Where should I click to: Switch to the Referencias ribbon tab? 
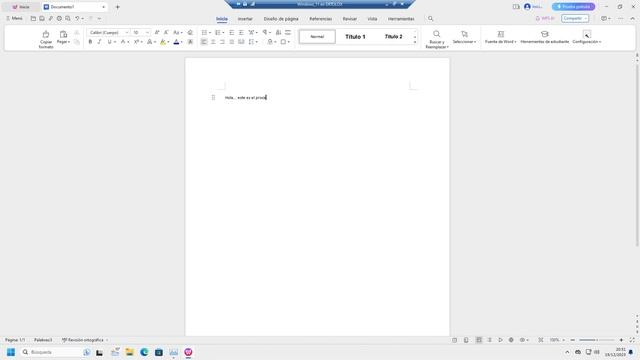320,19
